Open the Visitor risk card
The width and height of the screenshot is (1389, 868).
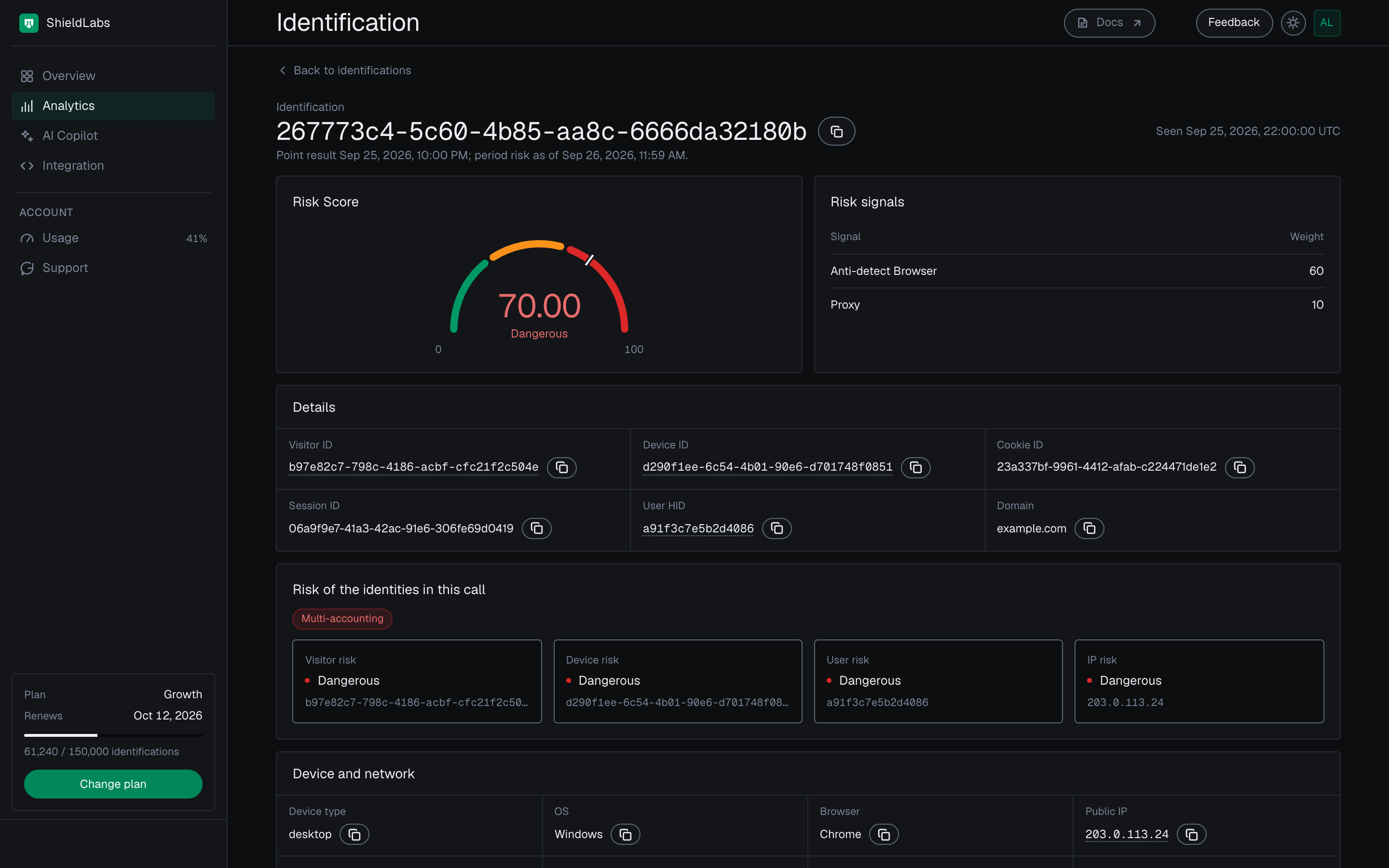tap(417, 681)
